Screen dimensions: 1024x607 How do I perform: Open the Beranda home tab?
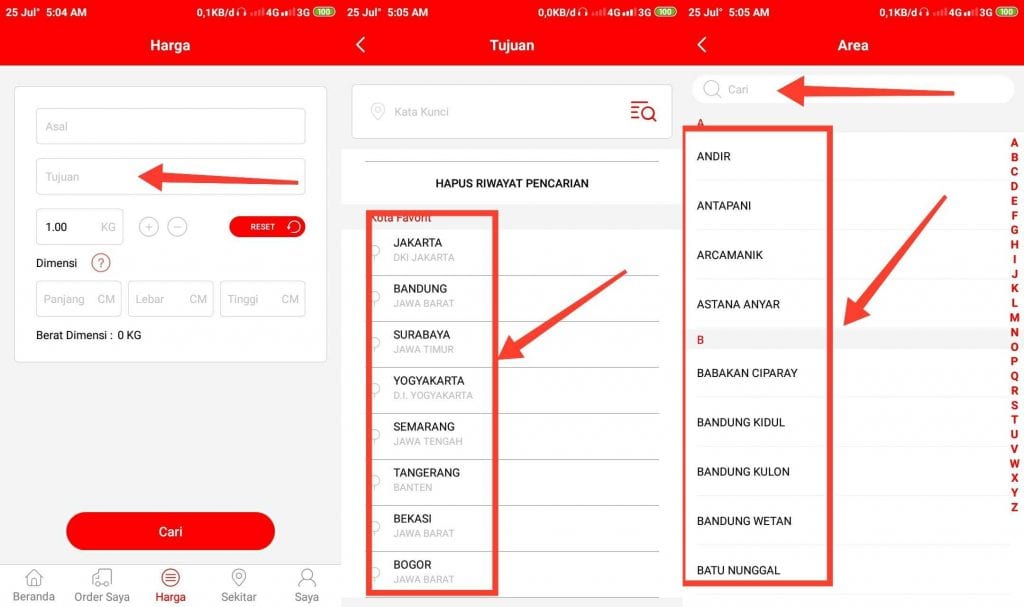coord(34,585)
